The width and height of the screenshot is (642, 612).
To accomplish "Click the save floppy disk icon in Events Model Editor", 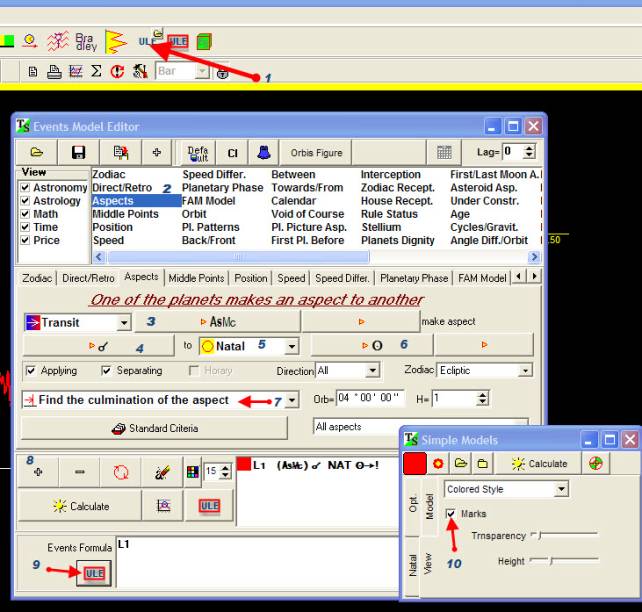I will coord(78,152).
